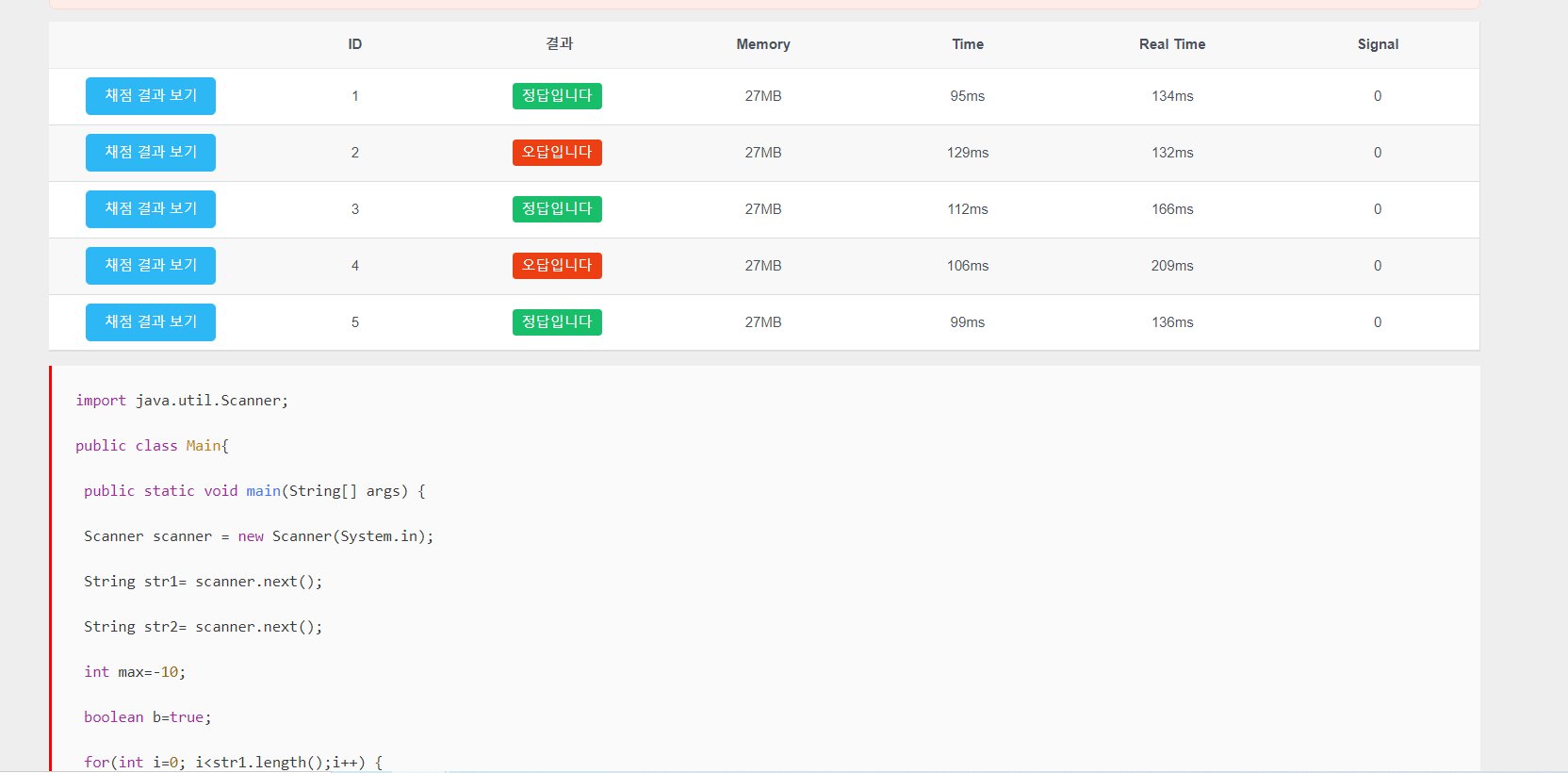Click the 결과 column header
Screen dimensions: 1568x773
(559, 44)
